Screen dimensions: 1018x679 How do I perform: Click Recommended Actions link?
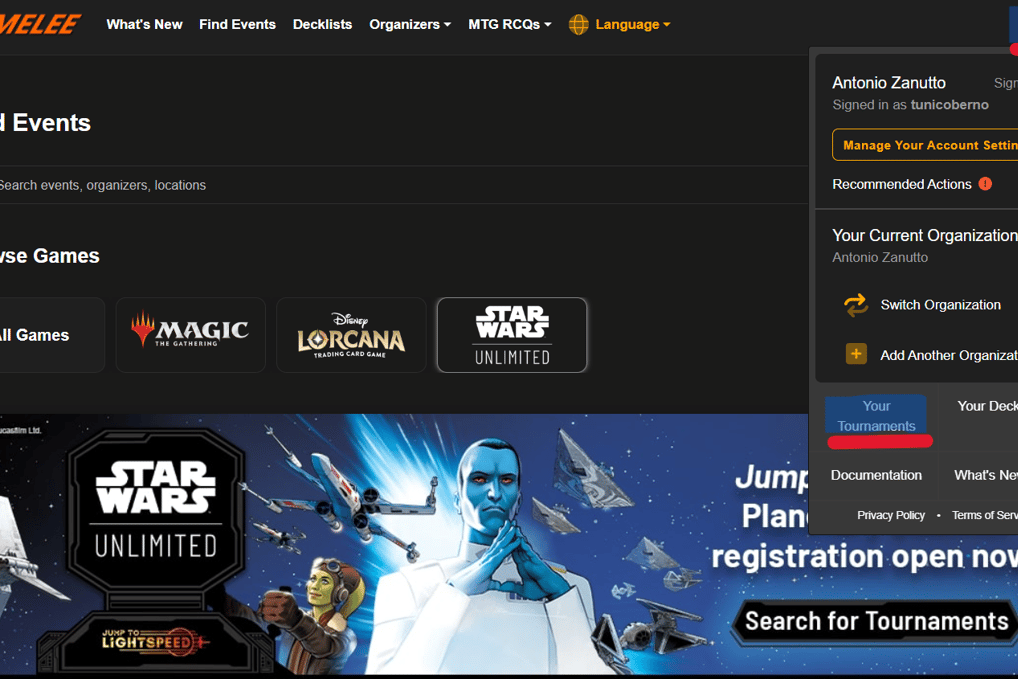coord(902,184)
